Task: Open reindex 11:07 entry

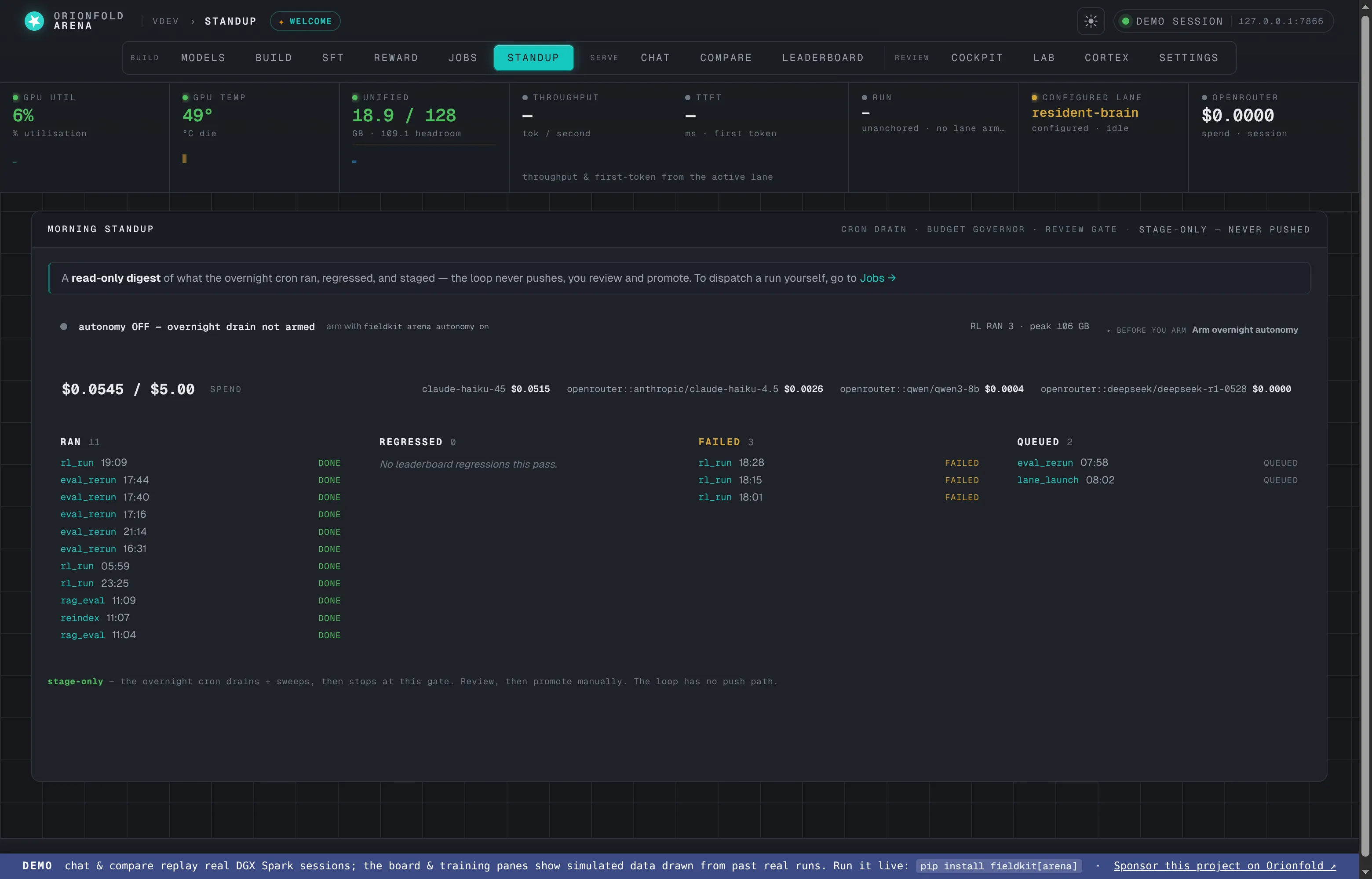Action: (x=201, y=618)
